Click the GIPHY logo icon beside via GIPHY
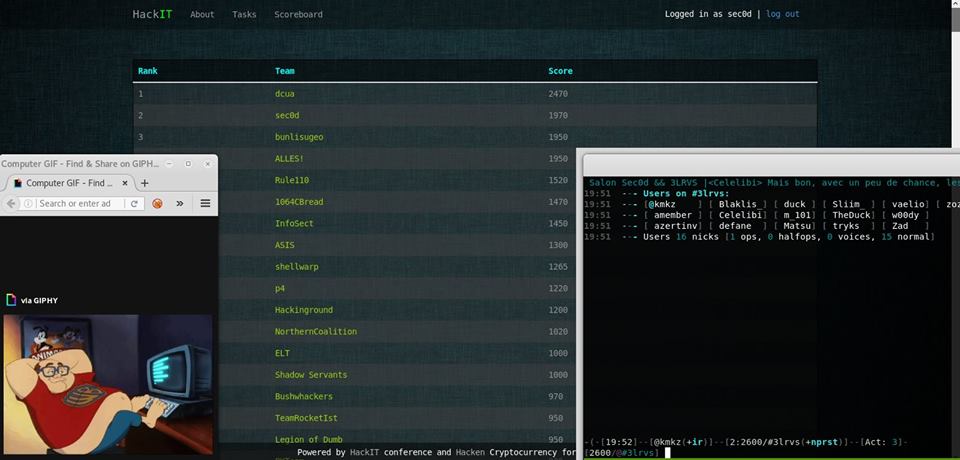 (11, 300)
